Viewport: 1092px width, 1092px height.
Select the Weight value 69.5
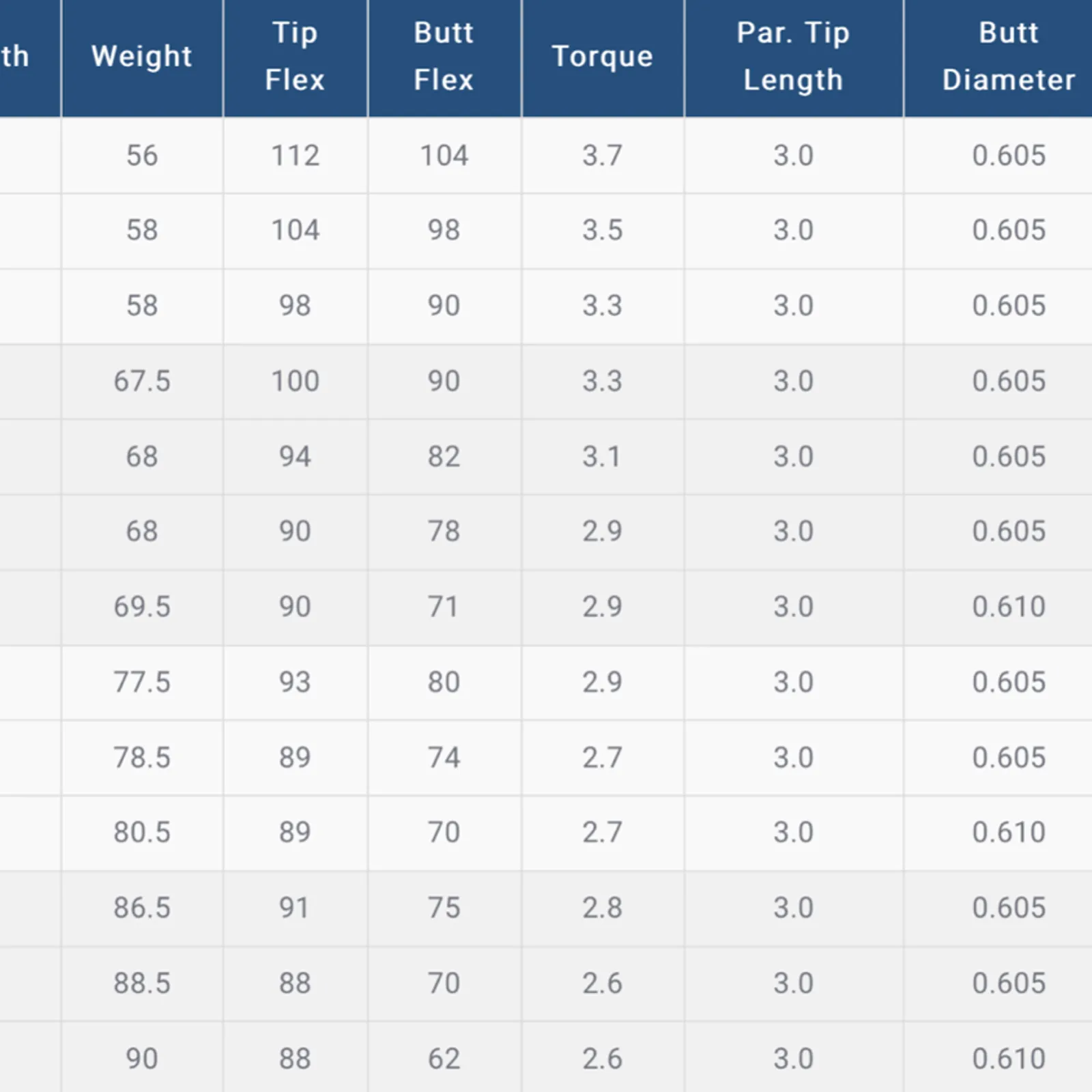[142, 607]
